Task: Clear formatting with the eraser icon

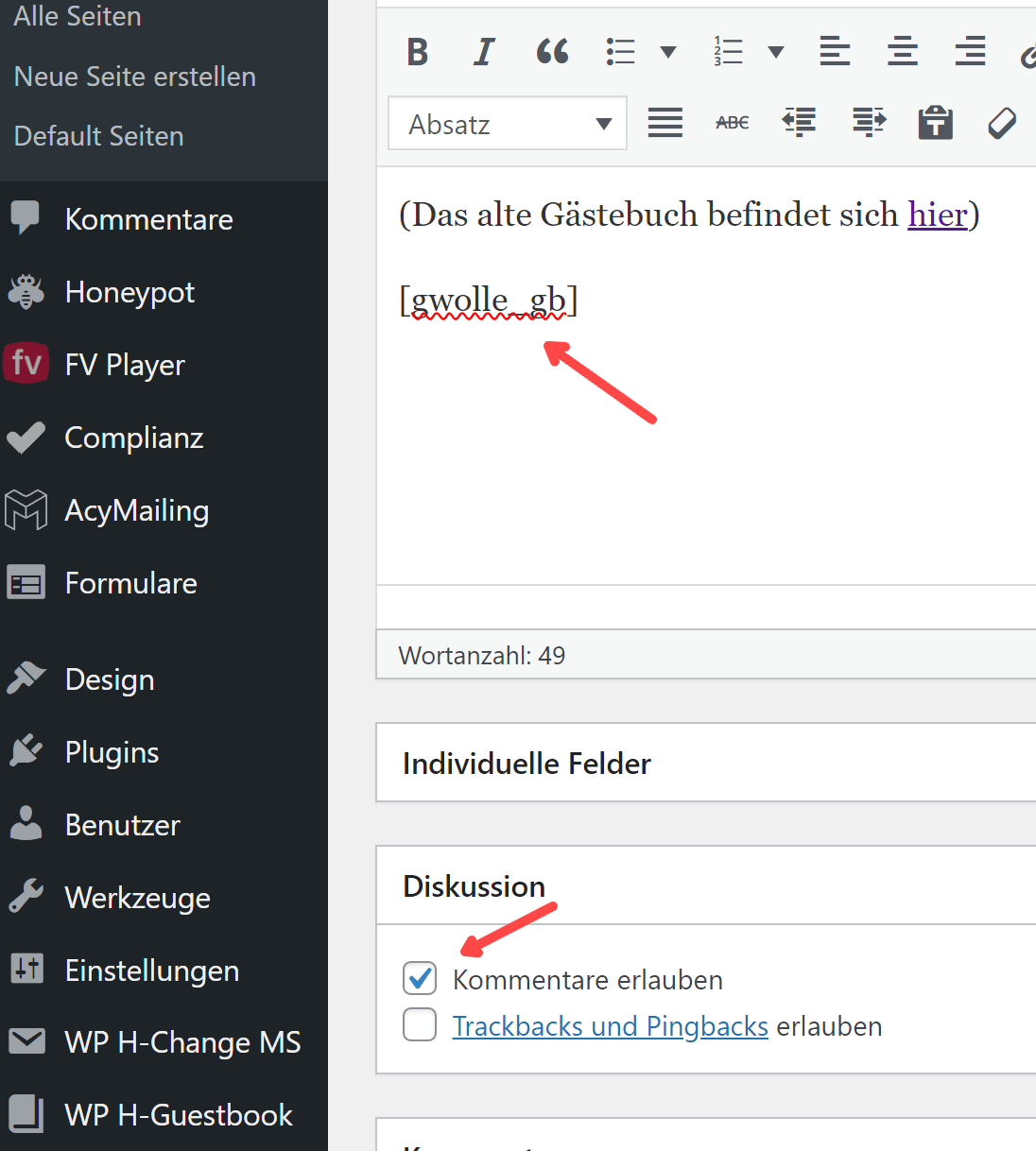Action: [x=1001, y=123]
